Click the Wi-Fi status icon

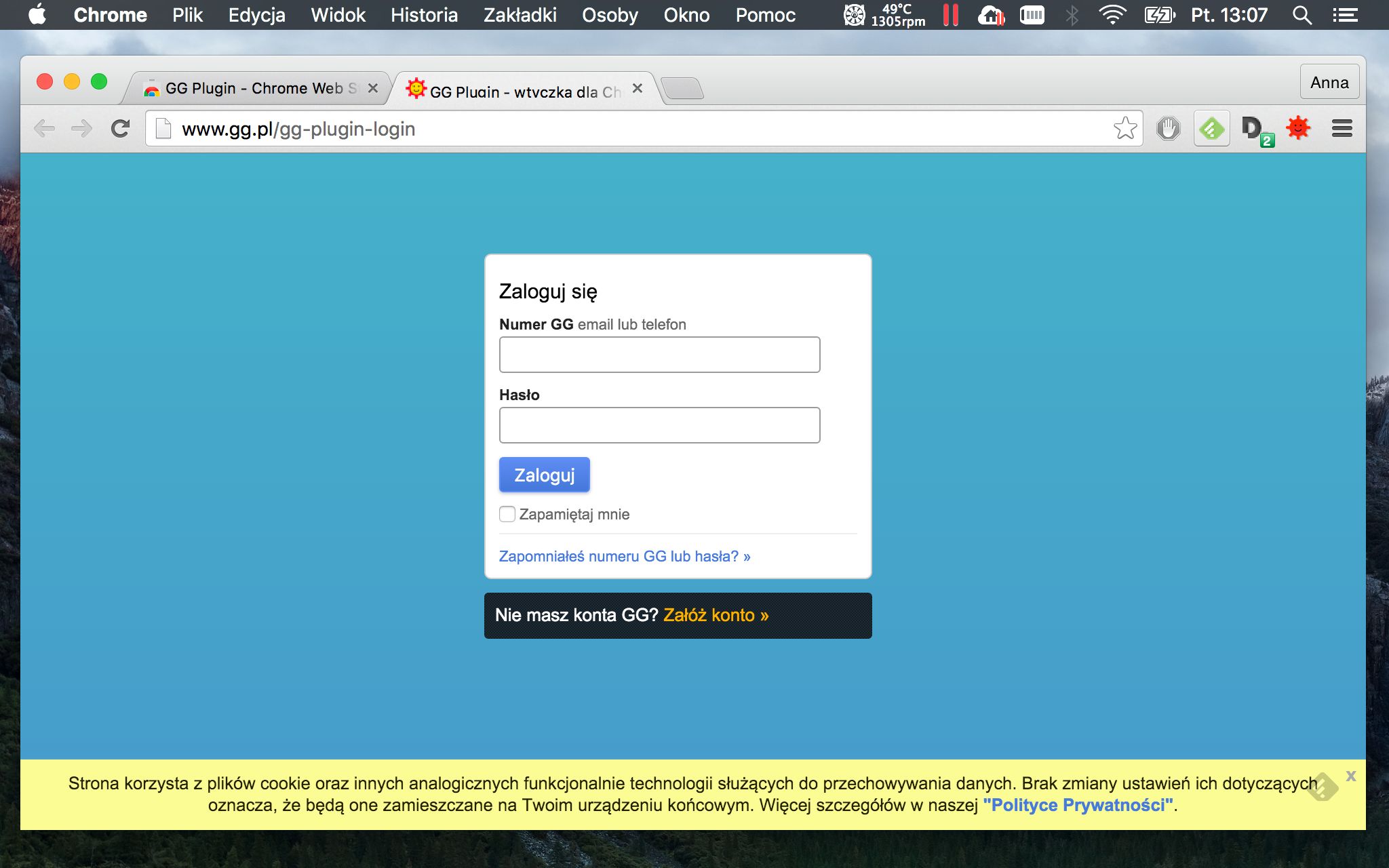(1112, 15)
